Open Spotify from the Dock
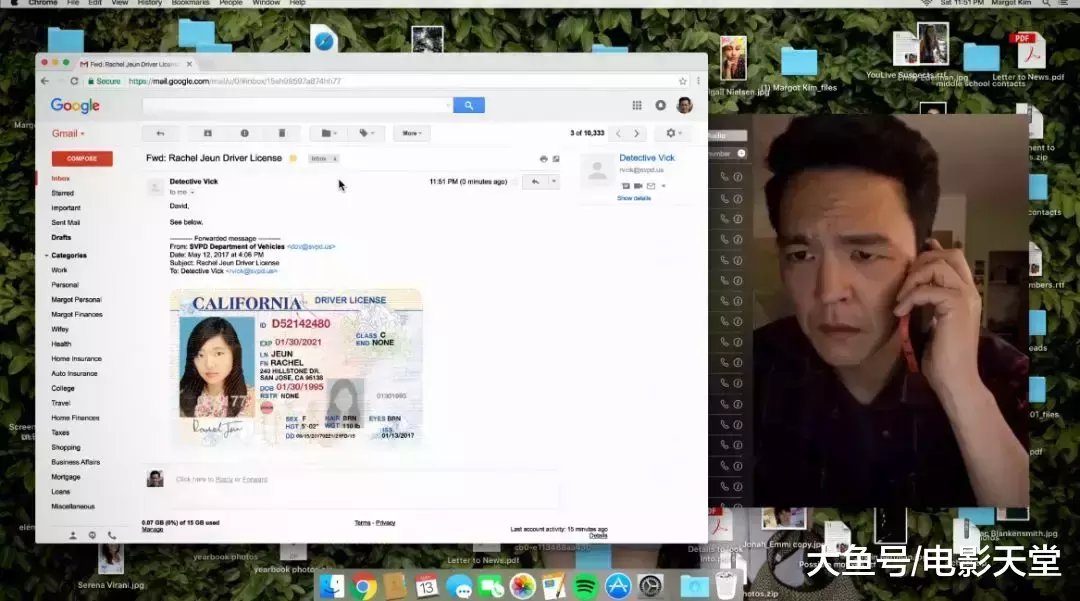1080x601 pixels. click(x=585, y=587)
